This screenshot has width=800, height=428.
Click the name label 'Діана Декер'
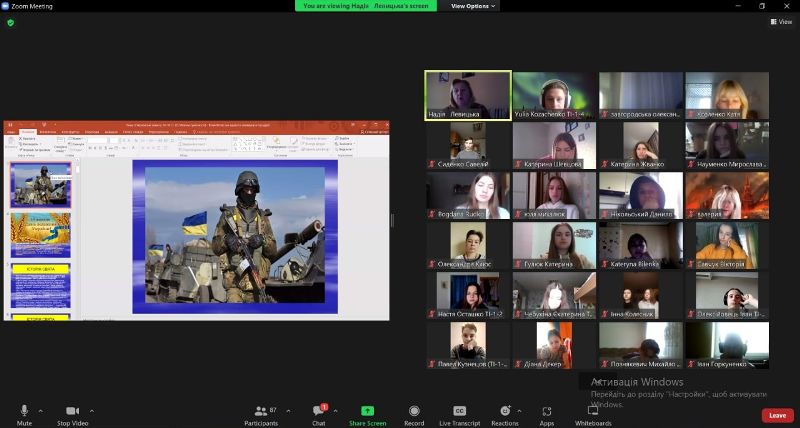click(x=542, y=364)
